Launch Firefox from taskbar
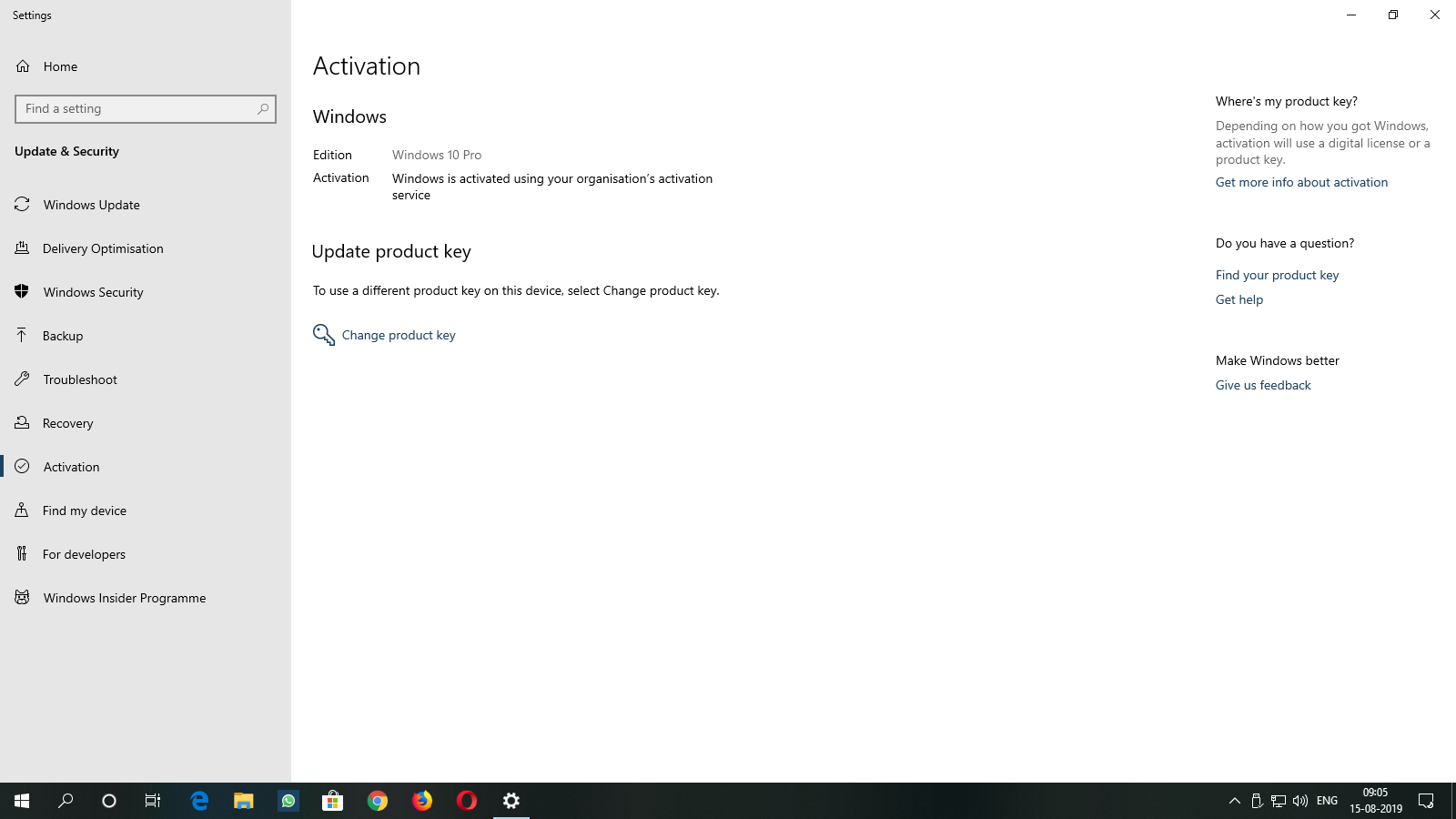The height and width of the screenshot is (819, 1456). (x=422, y=801)
